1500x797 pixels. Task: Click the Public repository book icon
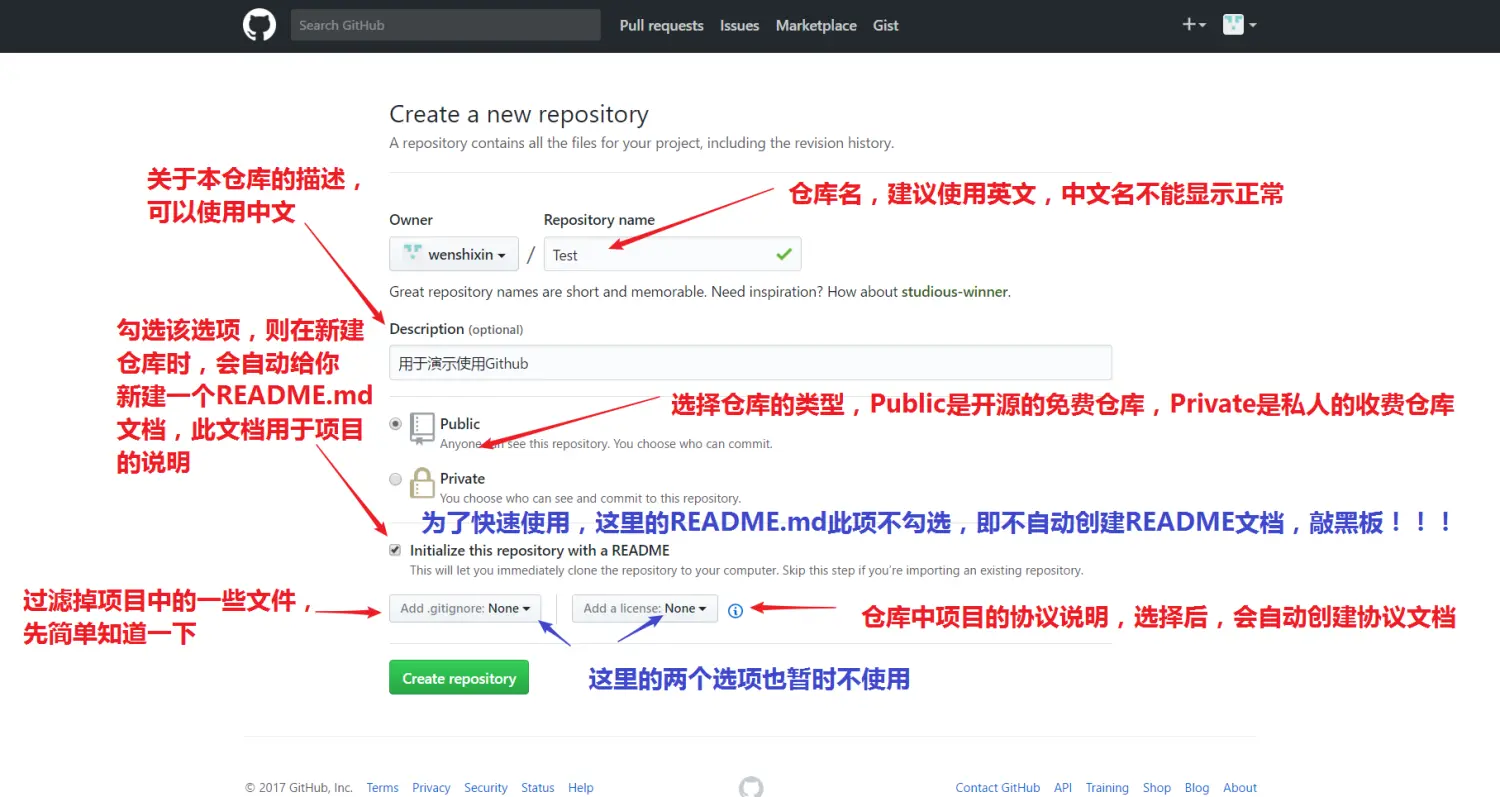tap(422, 428)
